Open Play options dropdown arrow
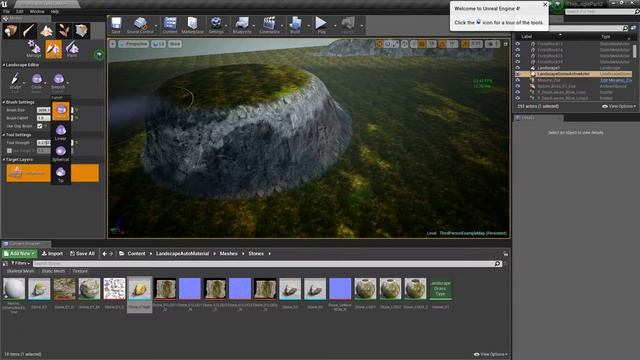Image resolution: width=640 pixels, height=360 pixels. [x=335, y=26]
